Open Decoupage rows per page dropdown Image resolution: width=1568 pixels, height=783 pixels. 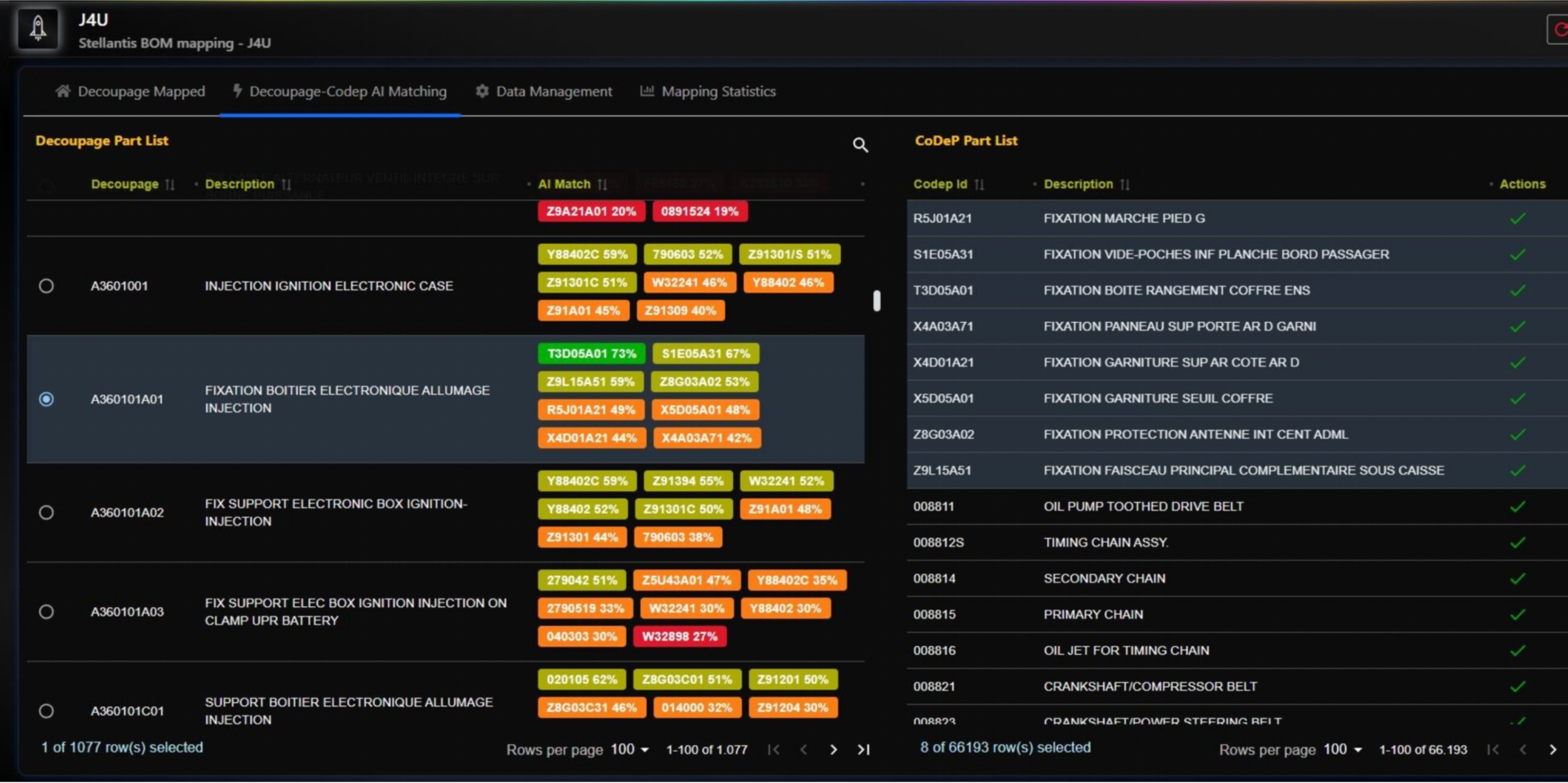click(630, 750)
